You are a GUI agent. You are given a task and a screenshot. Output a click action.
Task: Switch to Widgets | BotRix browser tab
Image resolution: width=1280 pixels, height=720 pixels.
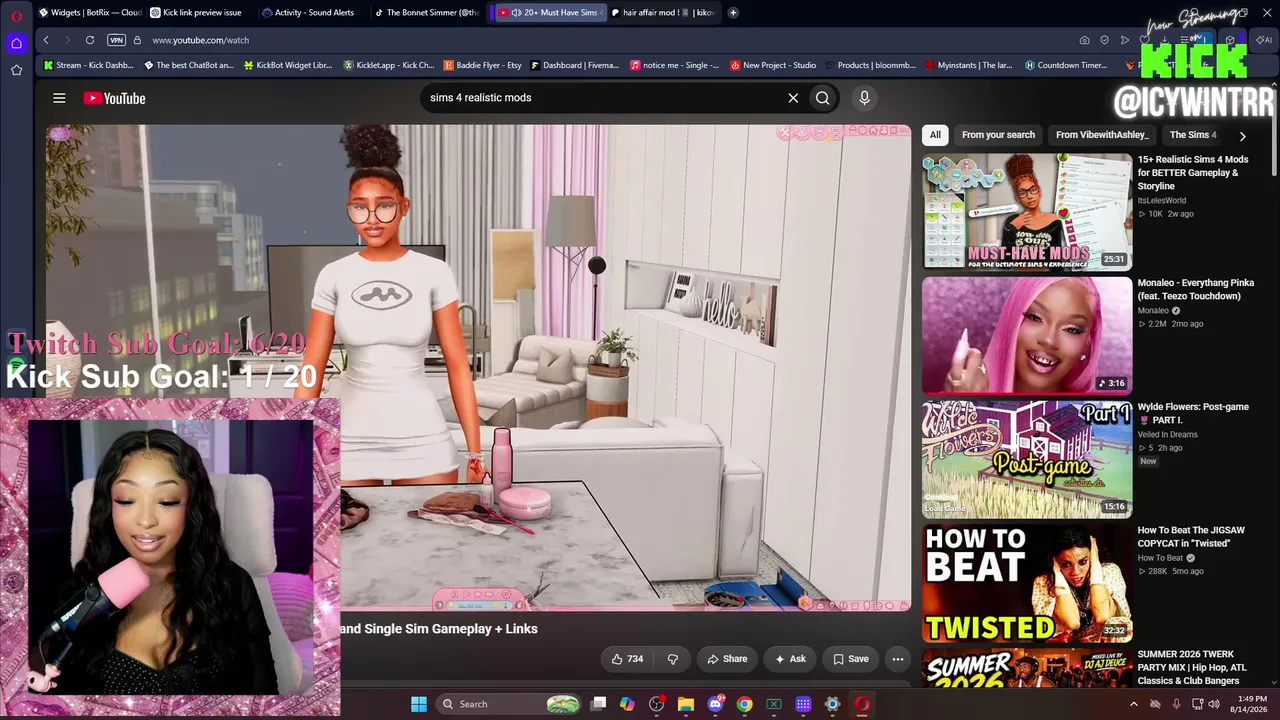point(90,13)
